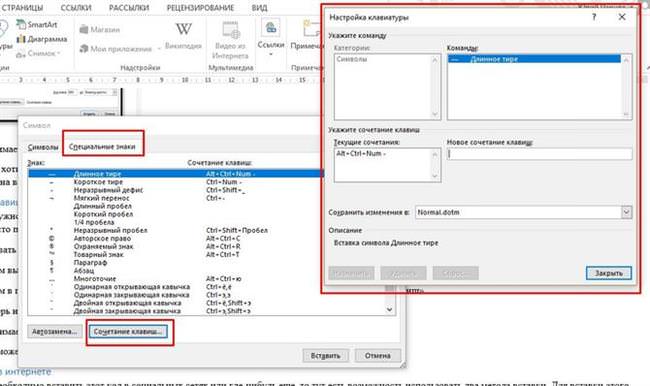Switch to the Символы tab in the Символ dialog
Viewport: 650px width, 386px height.
pos(43,147)
